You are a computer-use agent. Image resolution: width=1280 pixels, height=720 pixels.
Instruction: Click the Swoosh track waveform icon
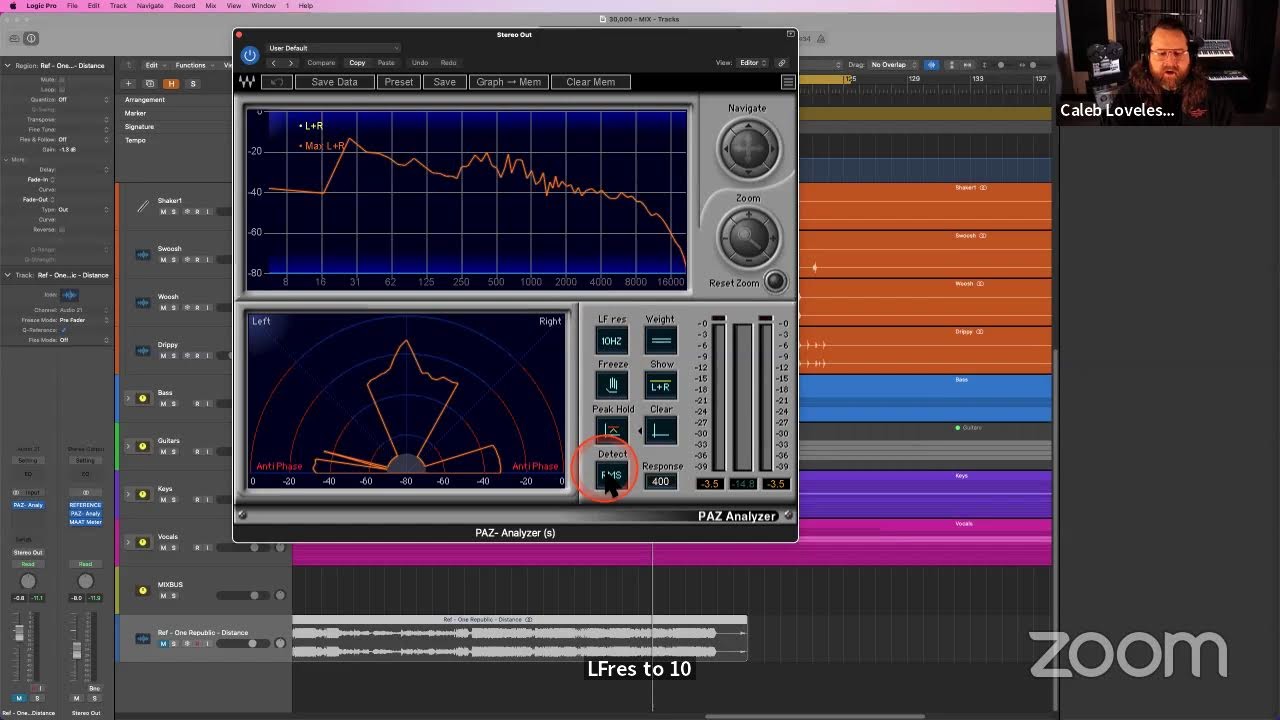point(142,255)
